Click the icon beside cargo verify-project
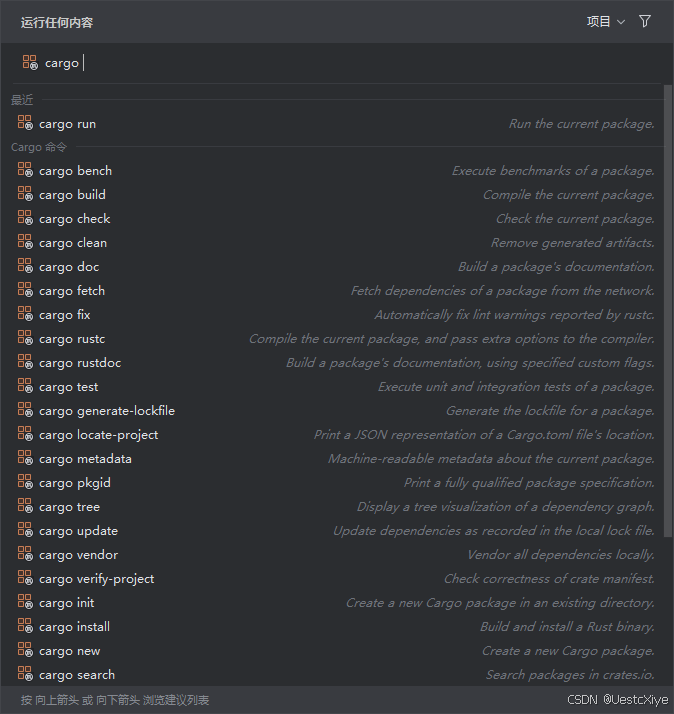Image resolution: width=674 pixels, height=714 pixels. [x=25, y=578]
